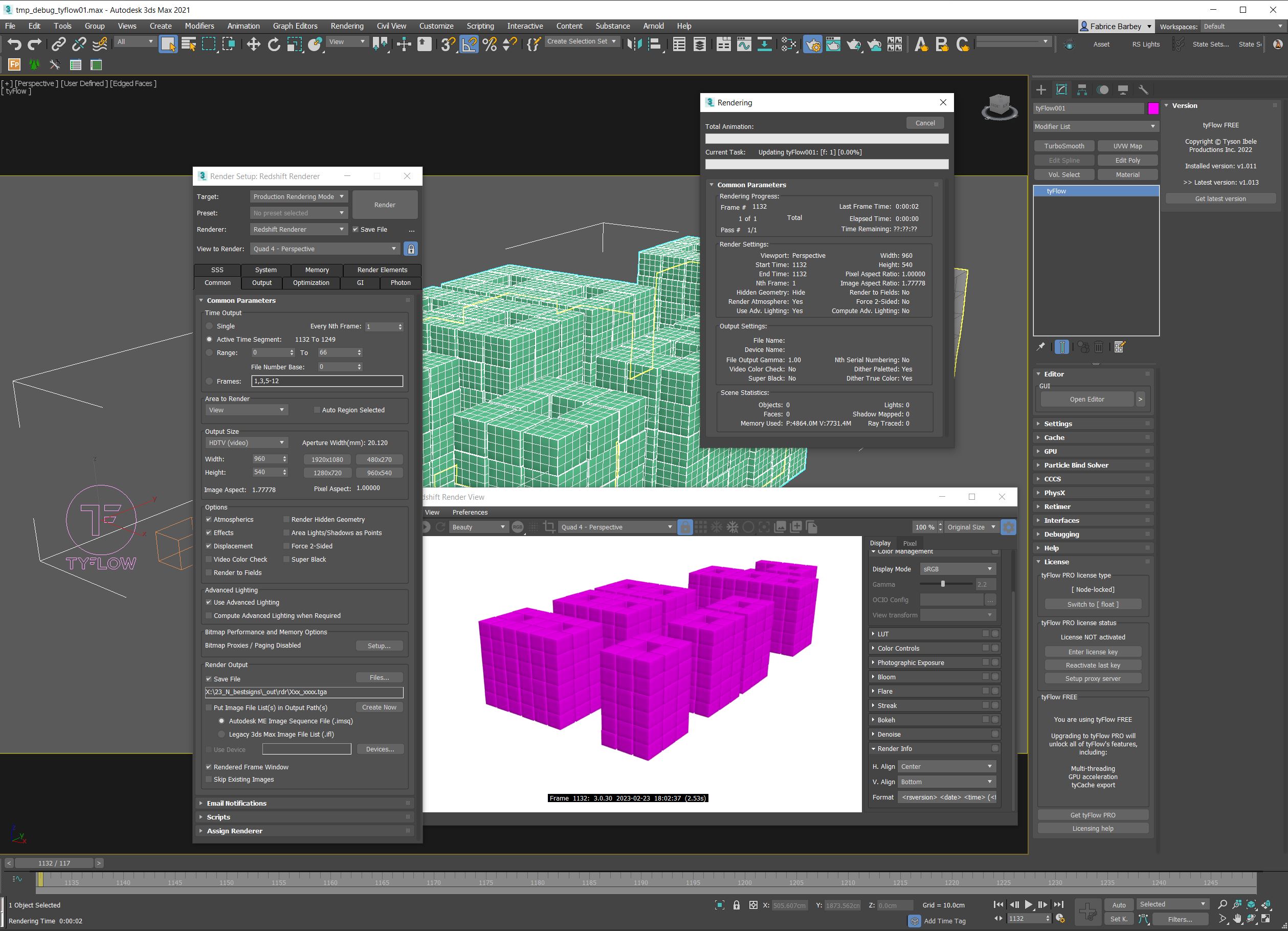1288x931 pixels.
Task: Activate the Select Object tool
Action: 168,45
